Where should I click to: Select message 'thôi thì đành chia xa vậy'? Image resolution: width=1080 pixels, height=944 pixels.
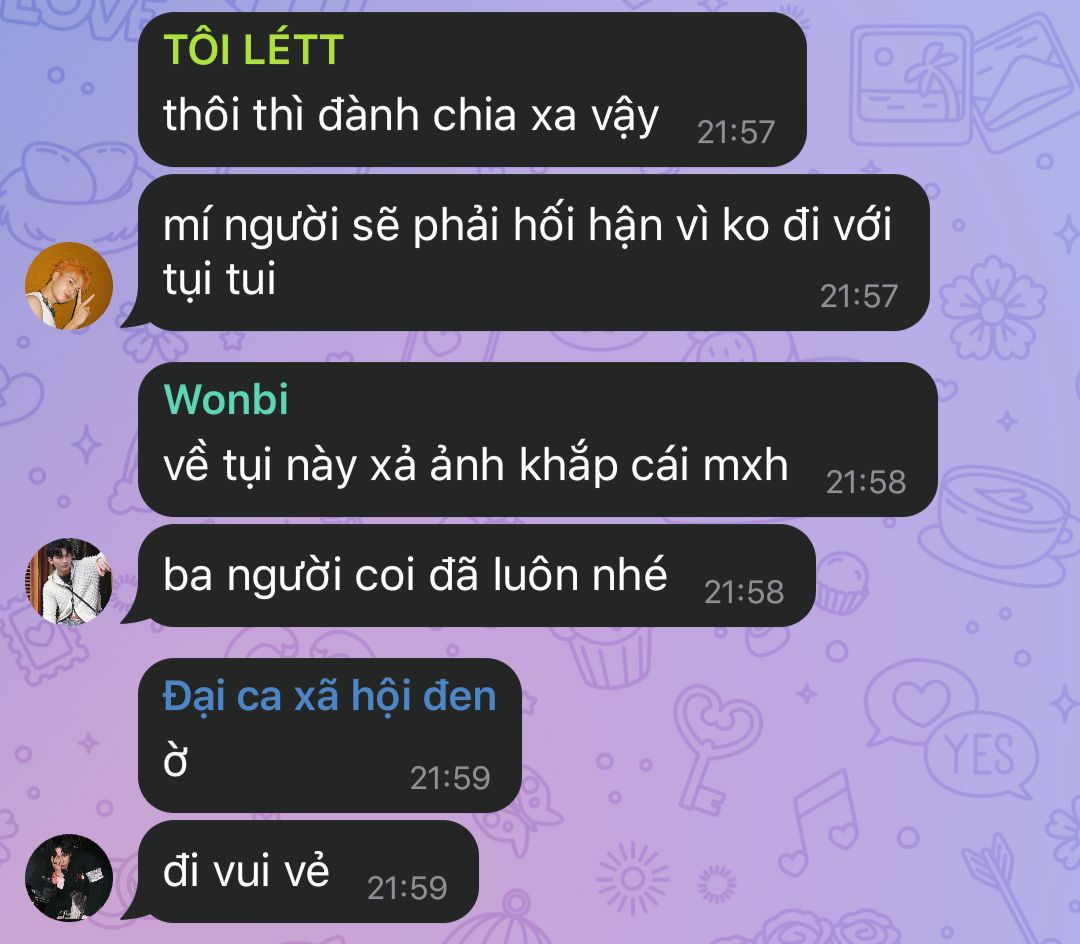472,89
